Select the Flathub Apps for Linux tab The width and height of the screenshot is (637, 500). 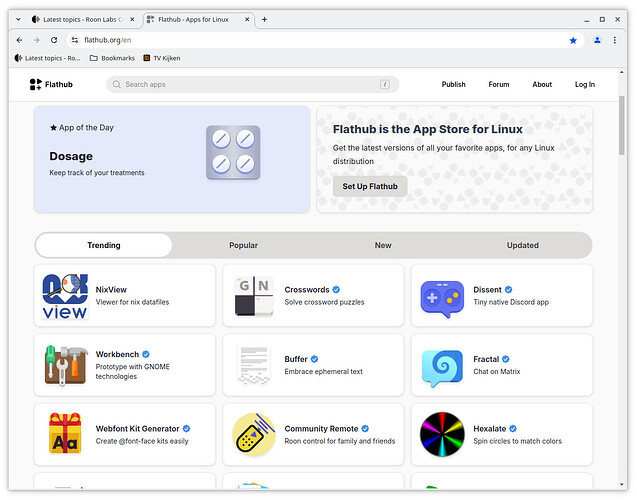[x=198, y=19]
